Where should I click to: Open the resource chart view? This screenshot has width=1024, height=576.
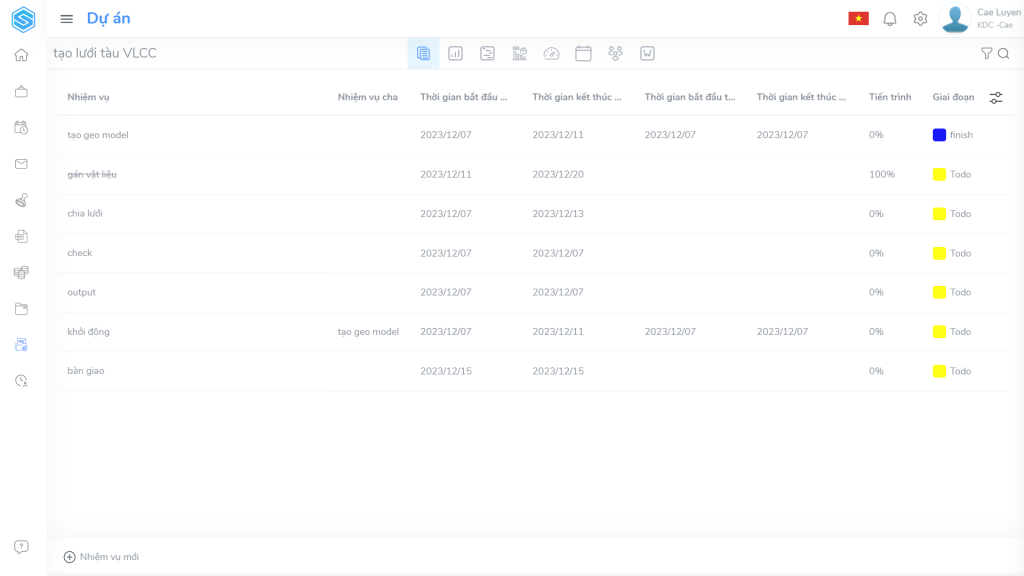tap(519, 54)
